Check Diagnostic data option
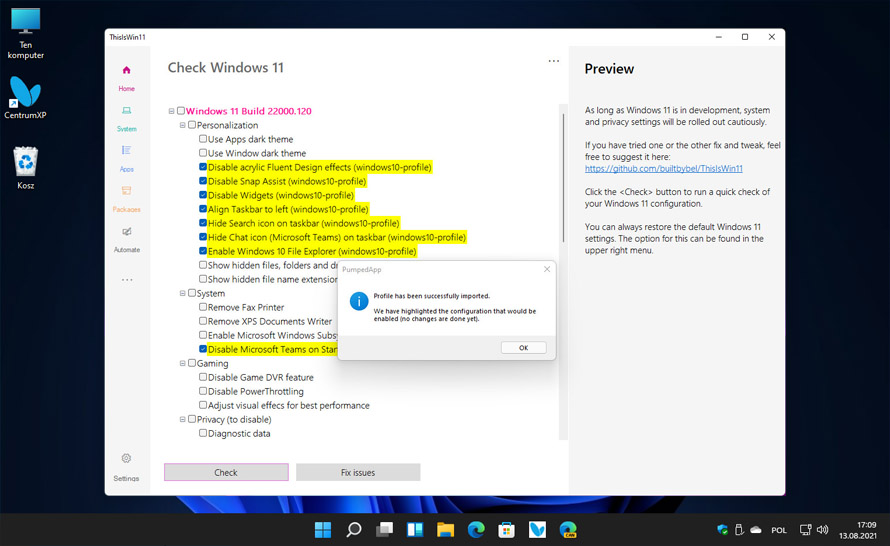The height and width of the screenshot is (546, 890). [203, 433]
